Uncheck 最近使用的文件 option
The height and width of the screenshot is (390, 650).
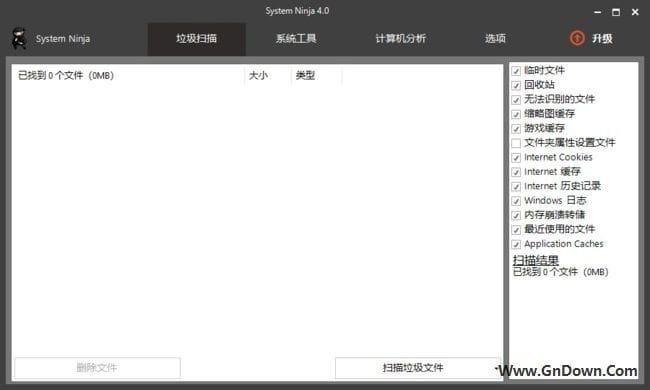516,230
